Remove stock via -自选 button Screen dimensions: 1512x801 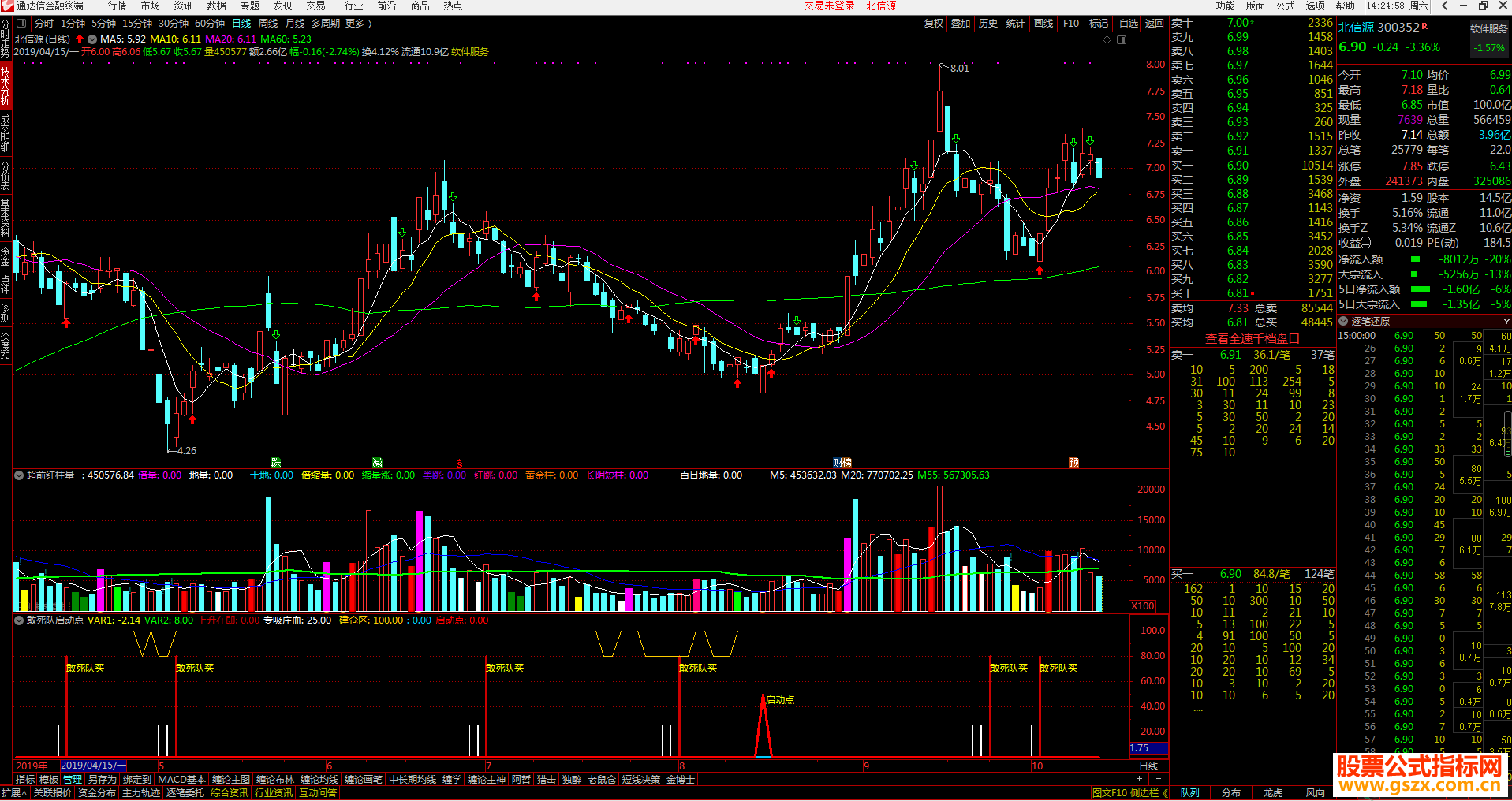pyautogui.click(x=1127, y=24)
